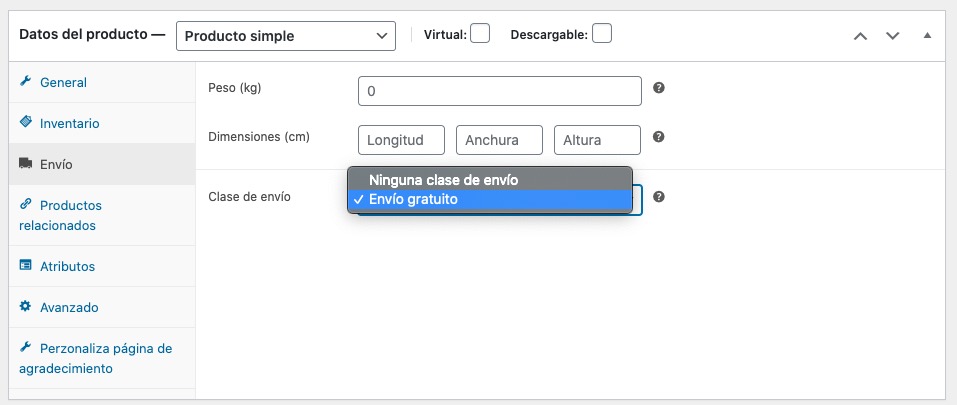Click the weight help question mark icon
Image resolution: width=957 pixels, height=405 pixels.
[x=659, y=88]
